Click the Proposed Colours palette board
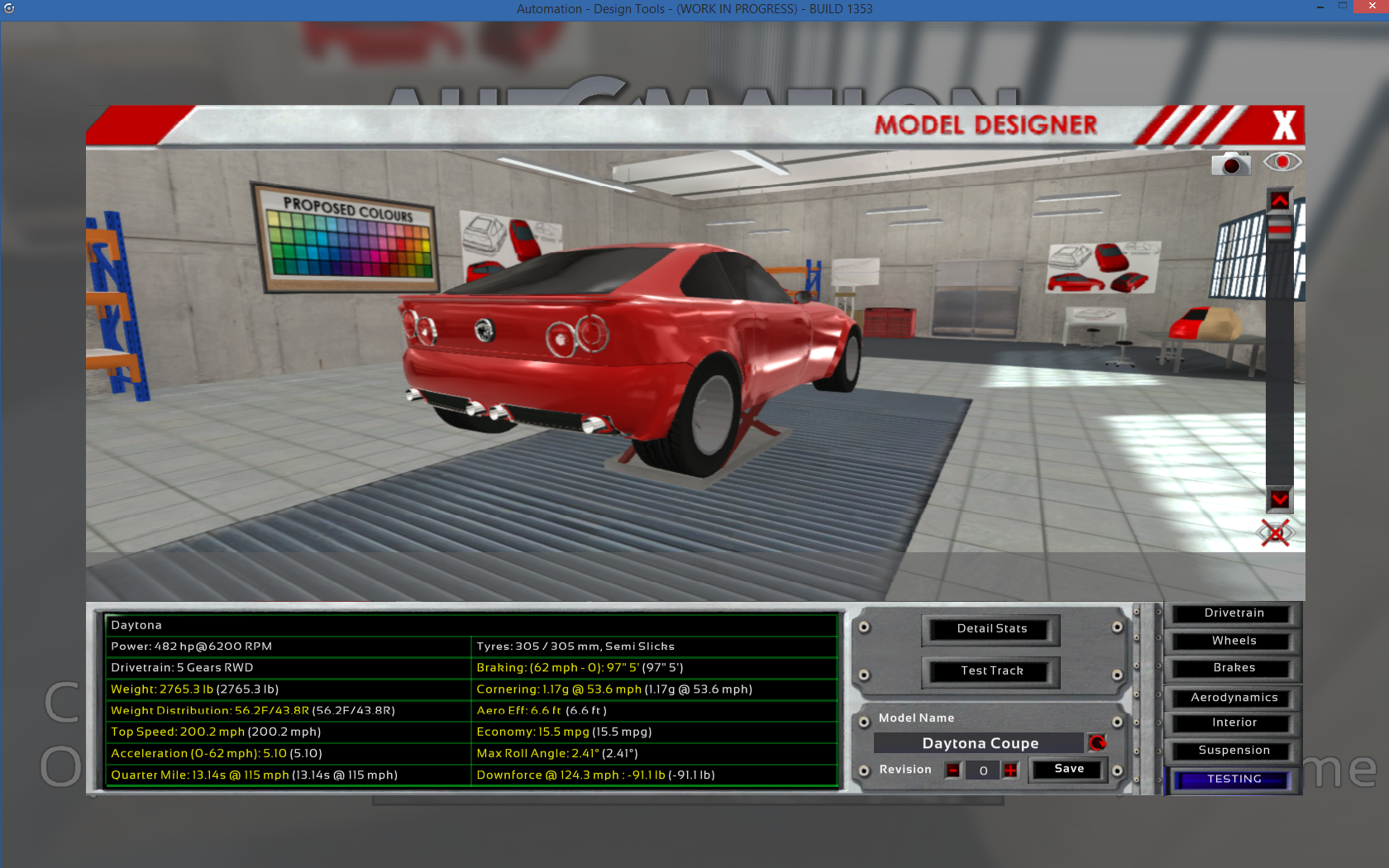The height and width of the screenshot is (868, 1389). tap(347, 241)
